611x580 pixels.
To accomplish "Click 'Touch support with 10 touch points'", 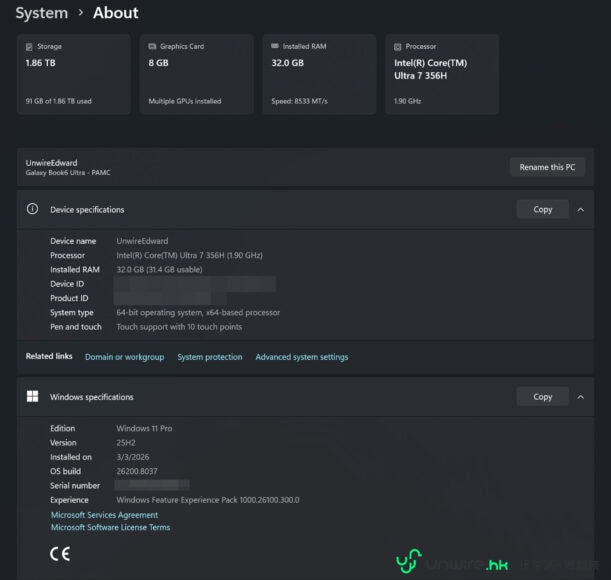I will [179, 327].
